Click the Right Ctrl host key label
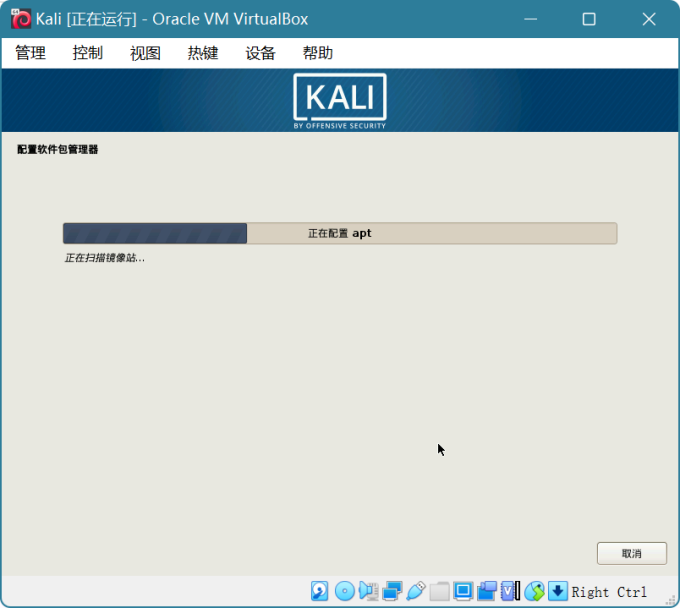This screenshot has height=609, width=681. [x=609, y=592]
